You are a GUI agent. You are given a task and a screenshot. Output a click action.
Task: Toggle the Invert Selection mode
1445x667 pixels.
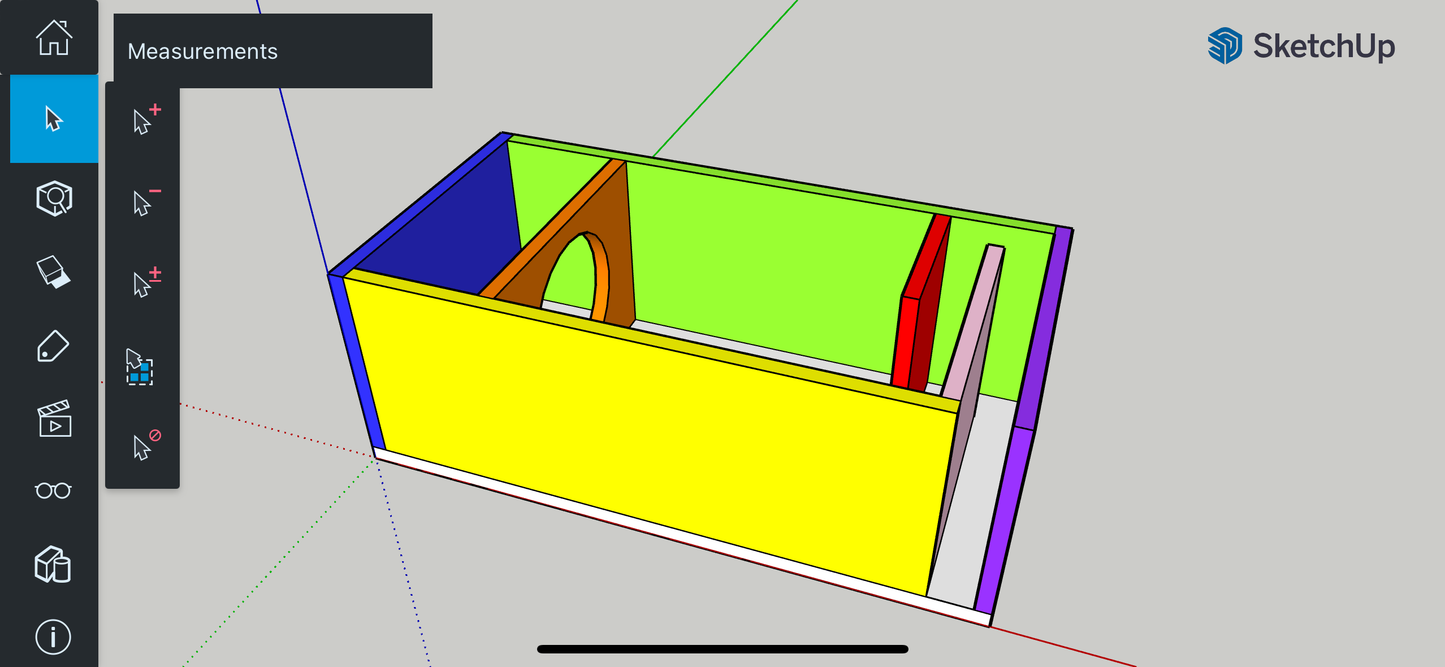[142, 283]
